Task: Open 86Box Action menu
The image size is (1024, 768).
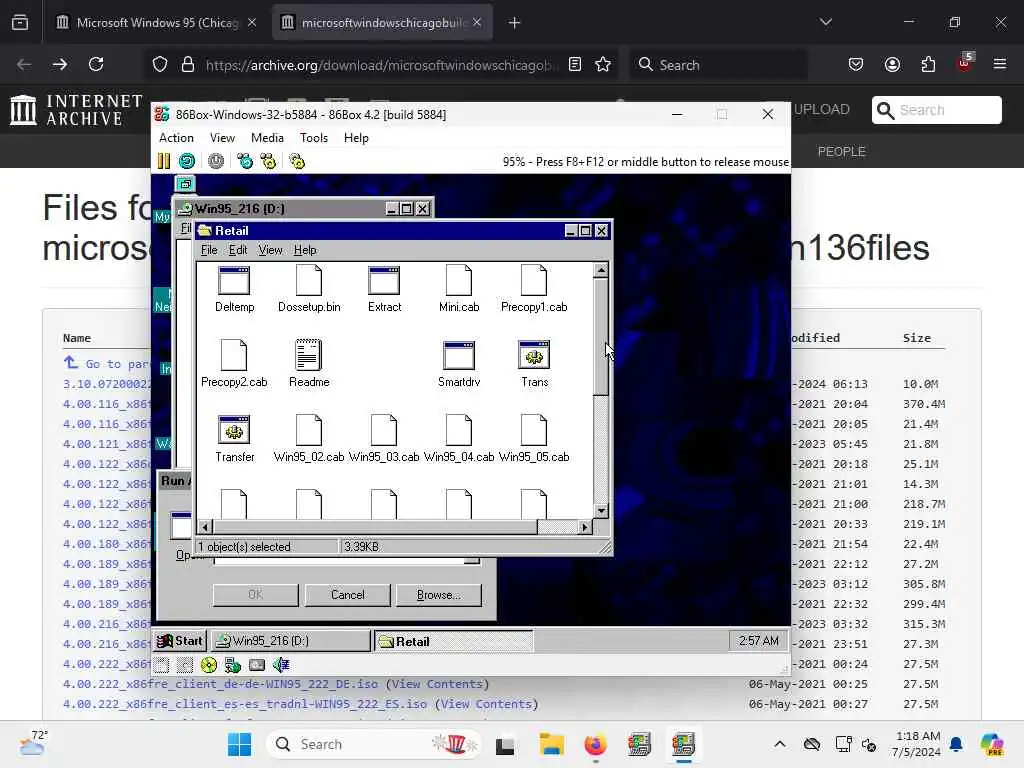Action: pos(176,138)
